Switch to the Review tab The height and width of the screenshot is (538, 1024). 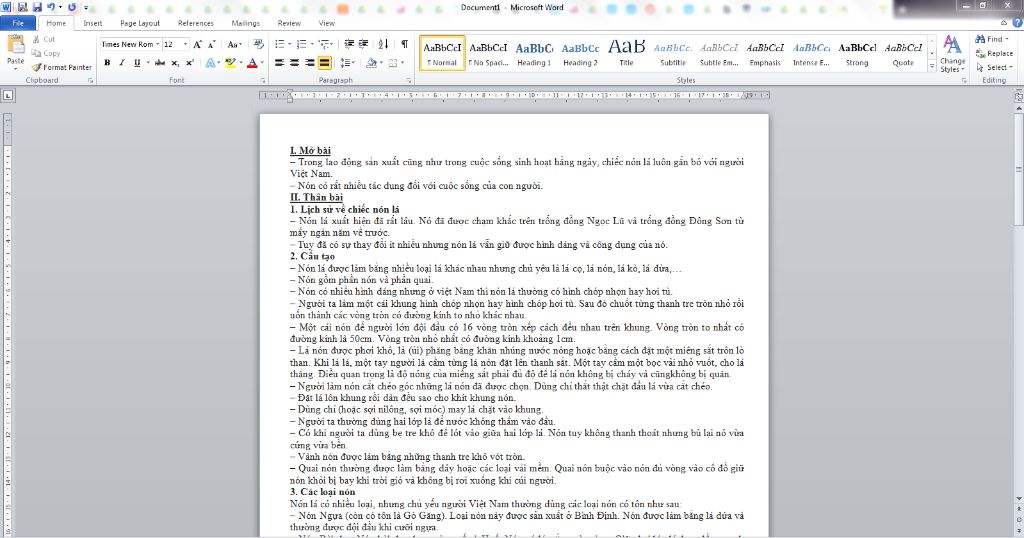(x=289, y=23)
